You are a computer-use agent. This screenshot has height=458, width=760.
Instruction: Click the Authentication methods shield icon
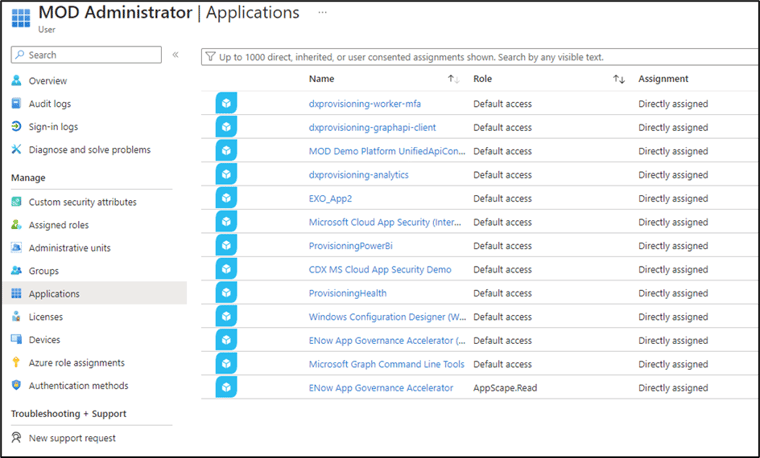tap(16, 385)
